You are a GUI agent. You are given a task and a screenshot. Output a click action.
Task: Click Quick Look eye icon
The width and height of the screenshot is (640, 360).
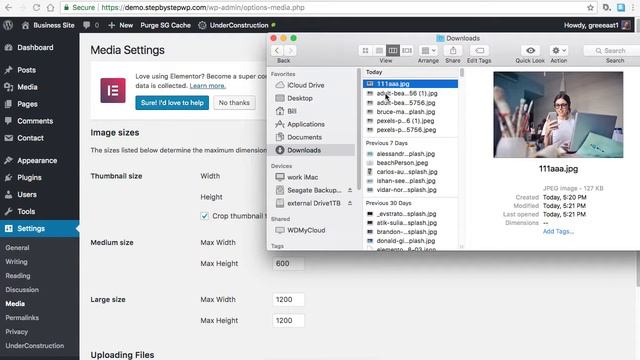[x=530, y=51]
